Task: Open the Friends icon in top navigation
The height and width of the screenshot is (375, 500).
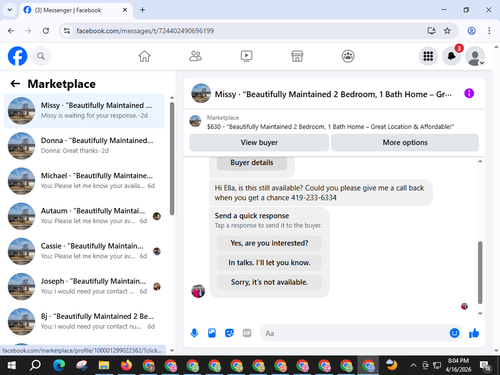Action: coord(195,56)
